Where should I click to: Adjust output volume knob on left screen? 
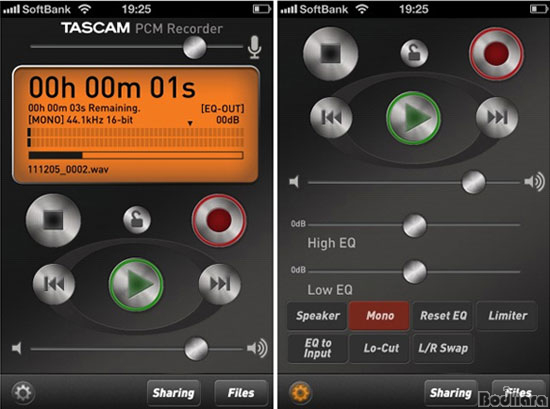point(196,349)
